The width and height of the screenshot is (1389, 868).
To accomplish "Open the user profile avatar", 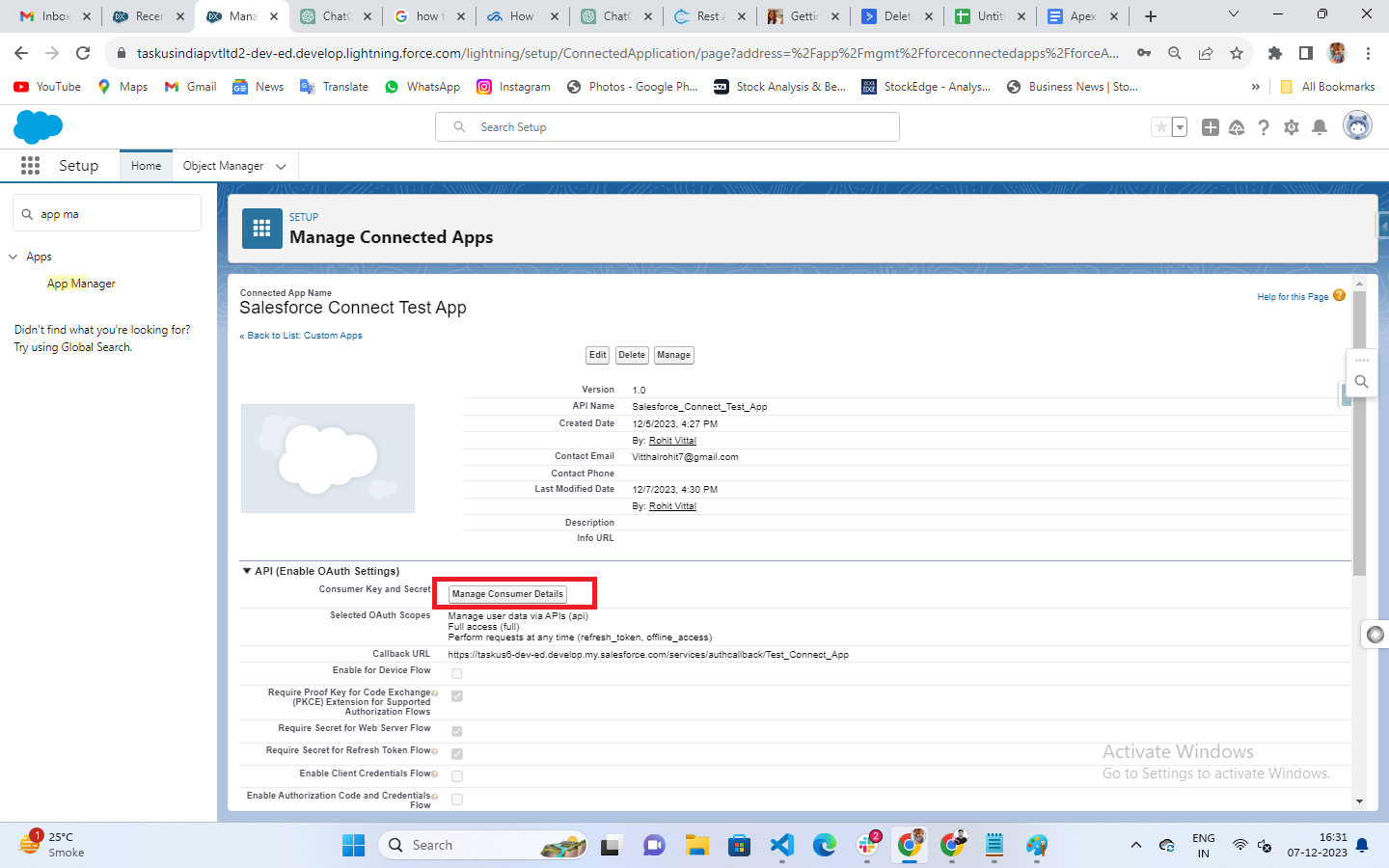I will 1357,126.
